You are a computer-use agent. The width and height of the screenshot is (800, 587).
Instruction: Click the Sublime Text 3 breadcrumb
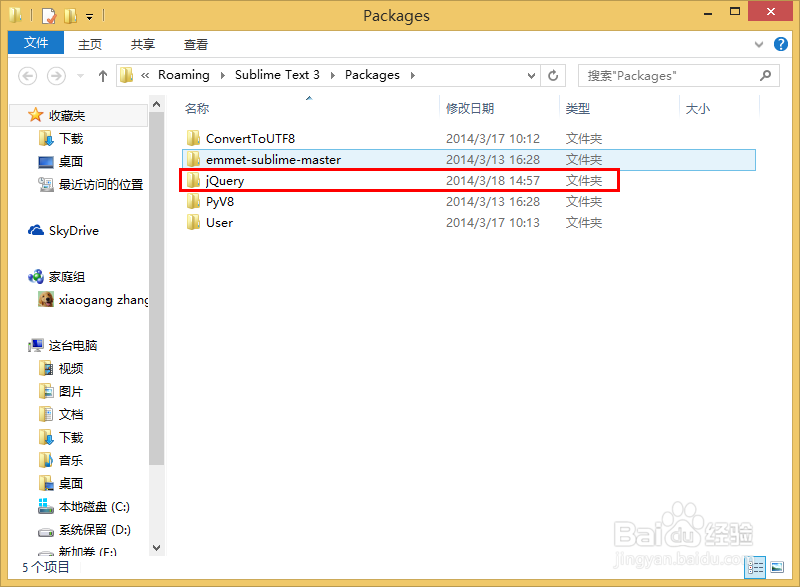[x=277, y=75]
